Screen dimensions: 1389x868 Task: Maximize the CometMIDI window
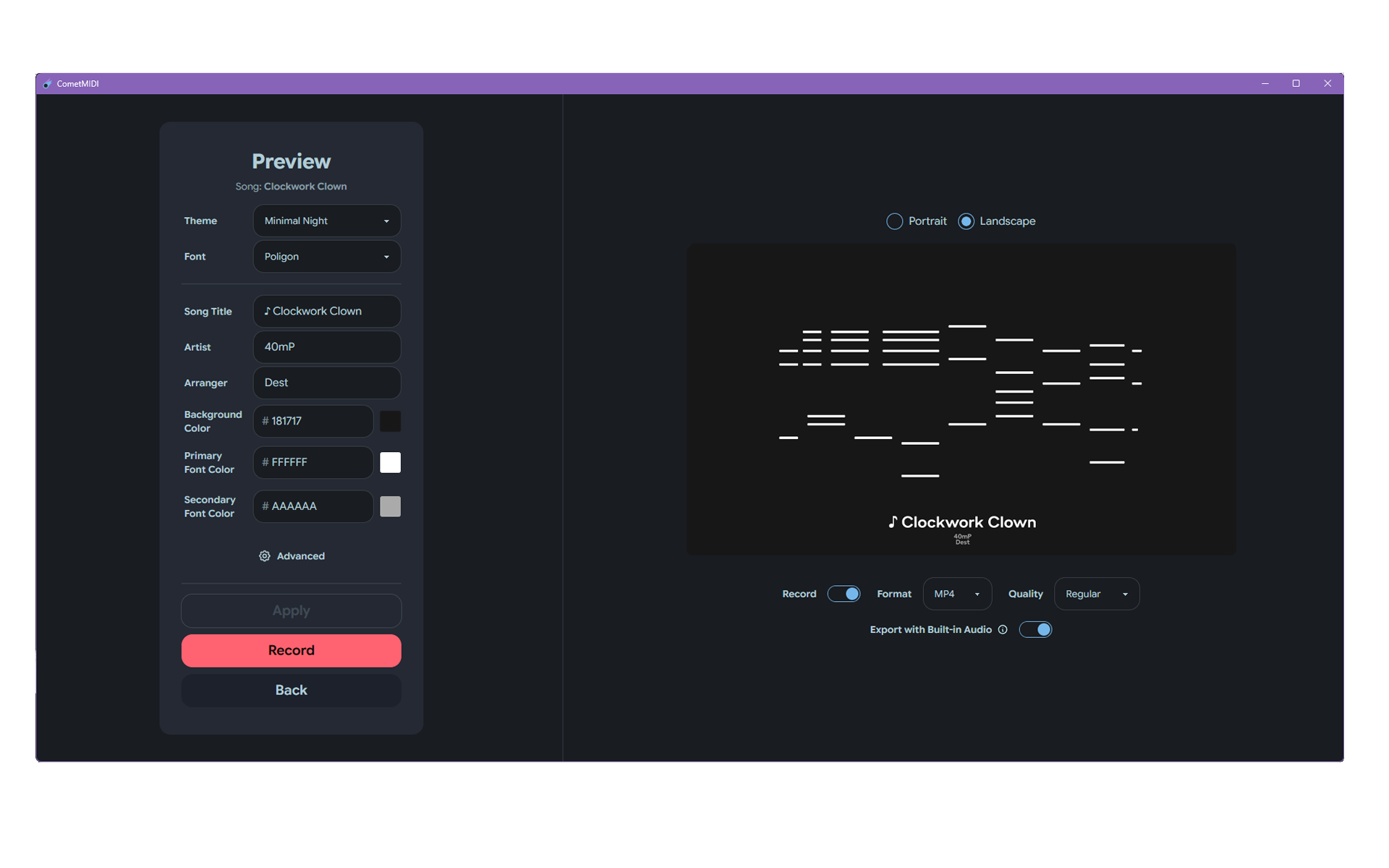[x=1296, y=84]
